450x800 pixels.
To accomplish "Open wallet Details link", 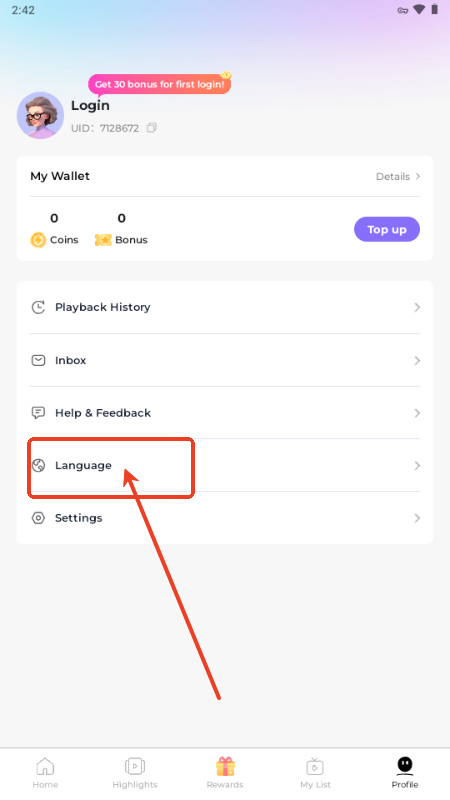I will 398,177.
